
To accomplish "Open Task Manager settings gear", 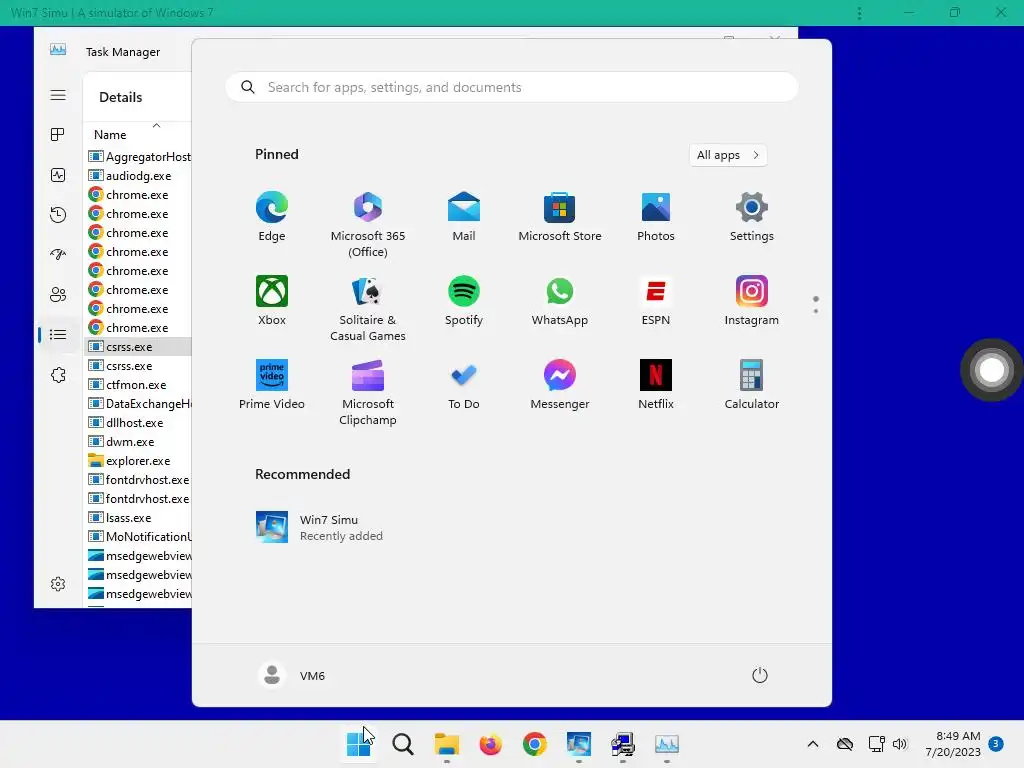I will [x=58, y=584].
